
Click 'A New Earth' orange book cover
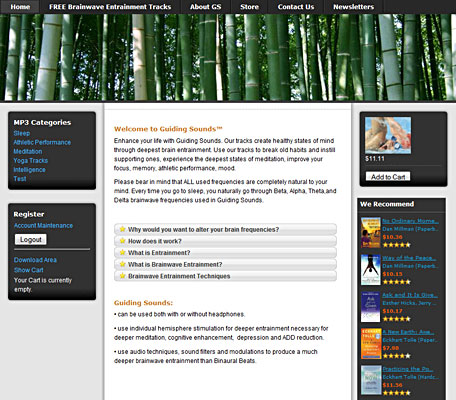(x=371, y=344)
